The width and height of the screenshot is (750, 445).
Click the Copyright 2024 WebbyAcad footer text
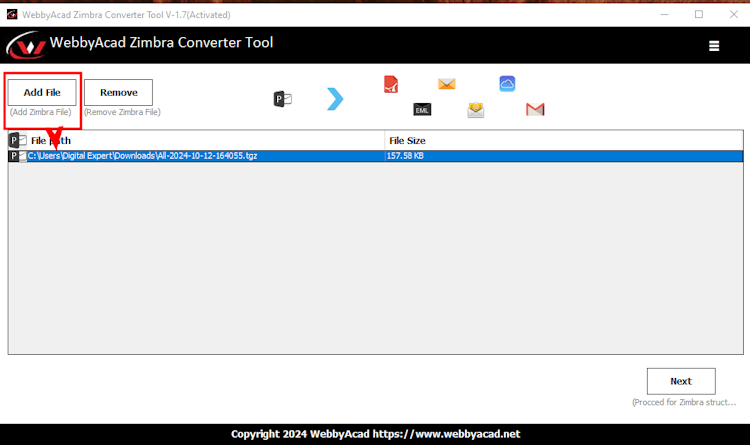(x=375, y=434)
